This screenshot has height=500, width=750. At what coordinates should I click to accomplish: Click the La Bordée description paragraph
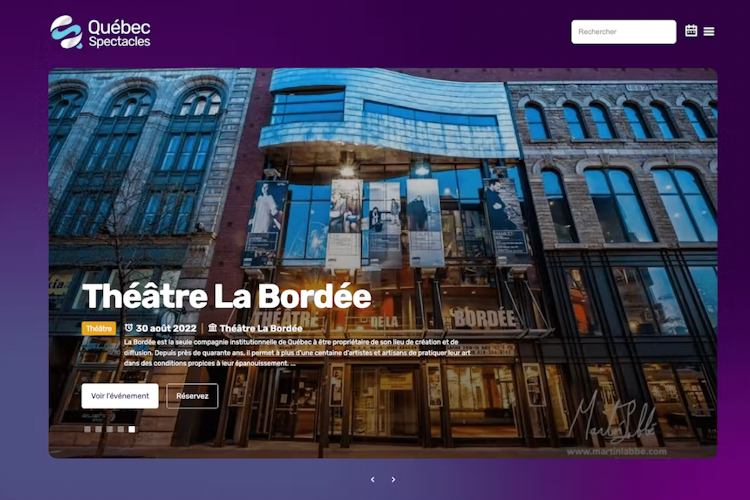297,353
